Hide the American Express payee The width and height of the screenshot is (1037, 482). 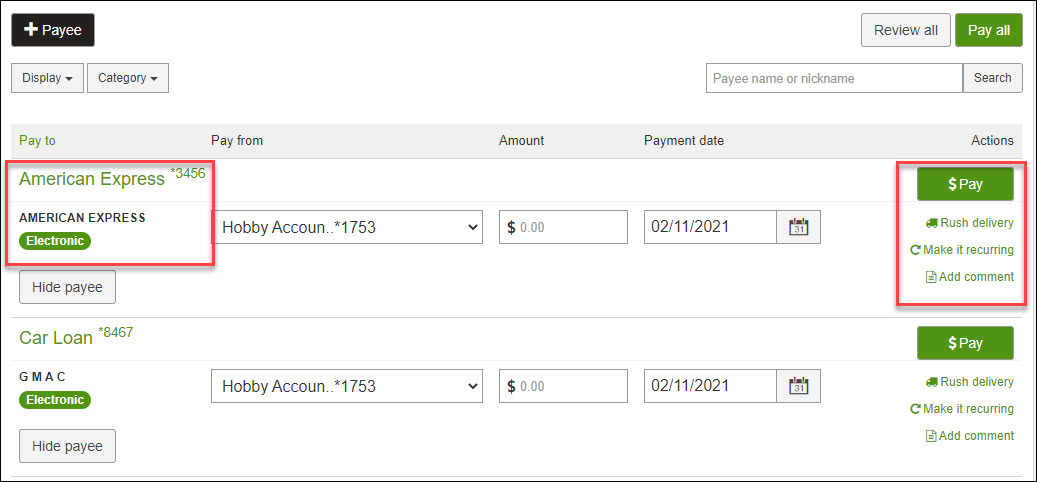[x=67, y=287]
